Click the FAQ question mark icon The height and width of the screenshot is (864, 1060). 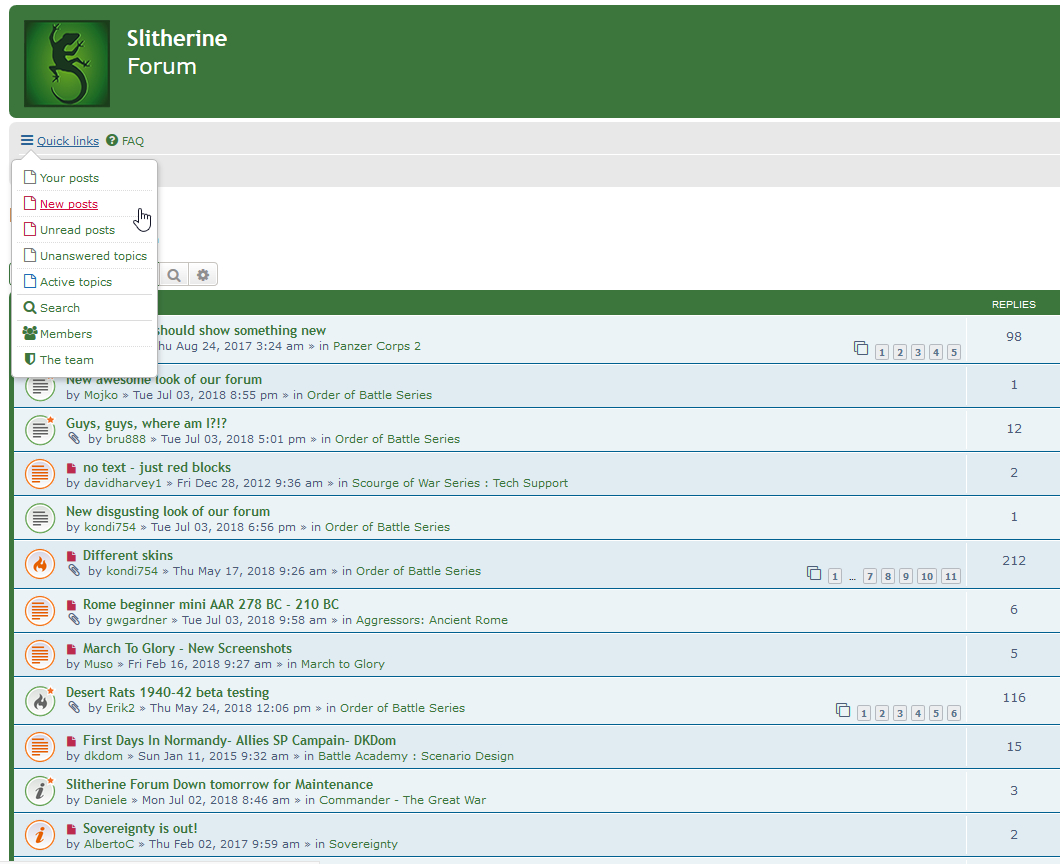[112, 140]
